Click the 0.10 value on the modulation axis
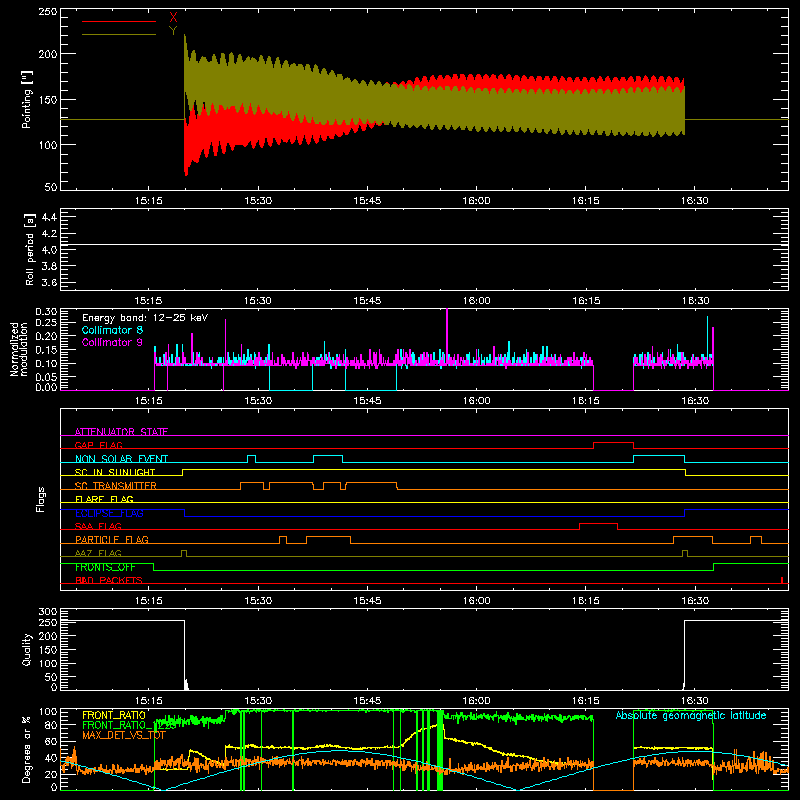This screenshot has width=800, height=800. pos(46,363)
